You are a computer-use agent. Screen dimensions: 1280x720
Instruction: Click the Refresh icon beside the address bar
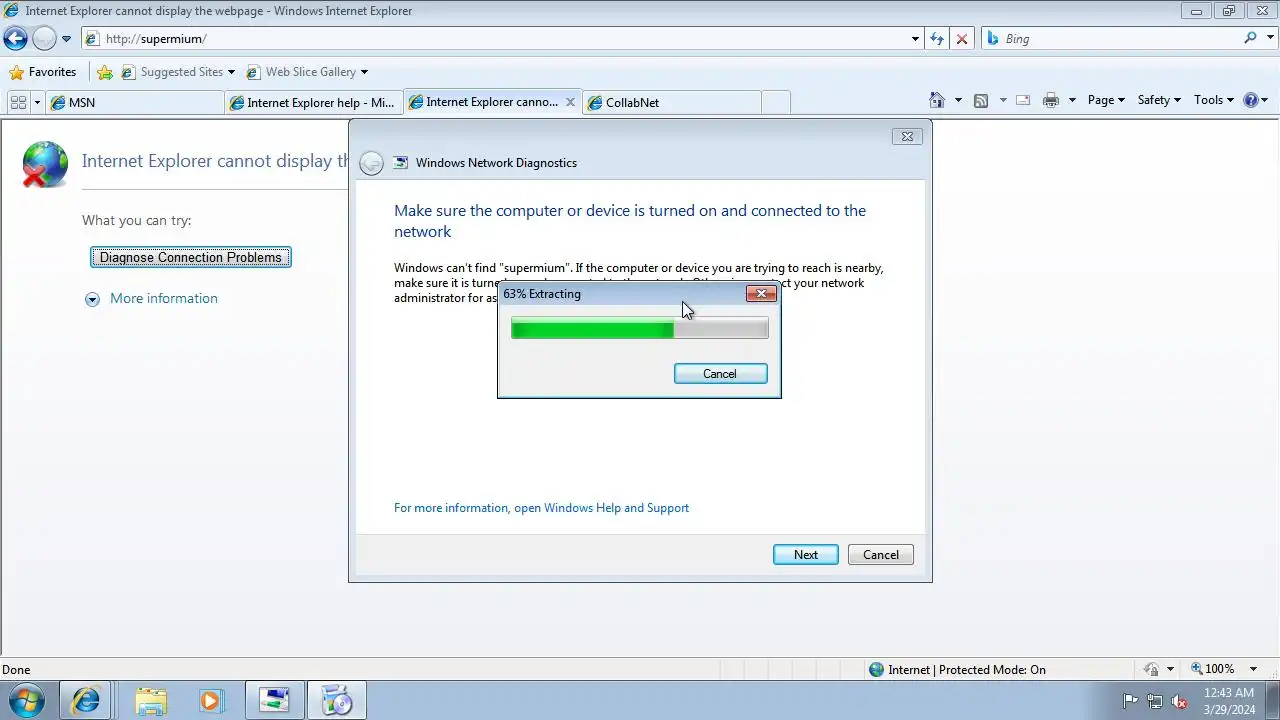coord(937,39)
